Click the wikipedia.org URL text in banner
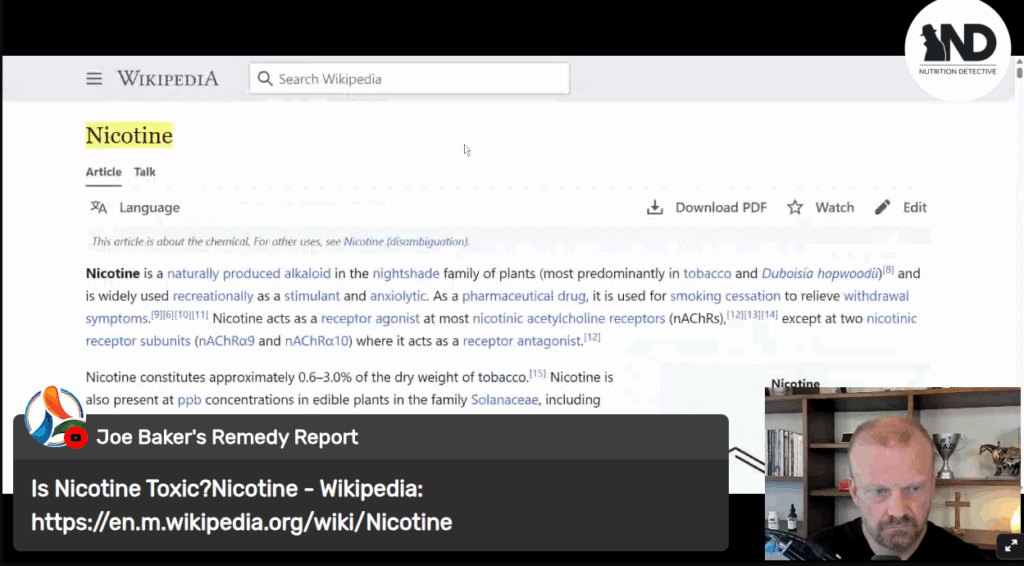 pos(242,522)
